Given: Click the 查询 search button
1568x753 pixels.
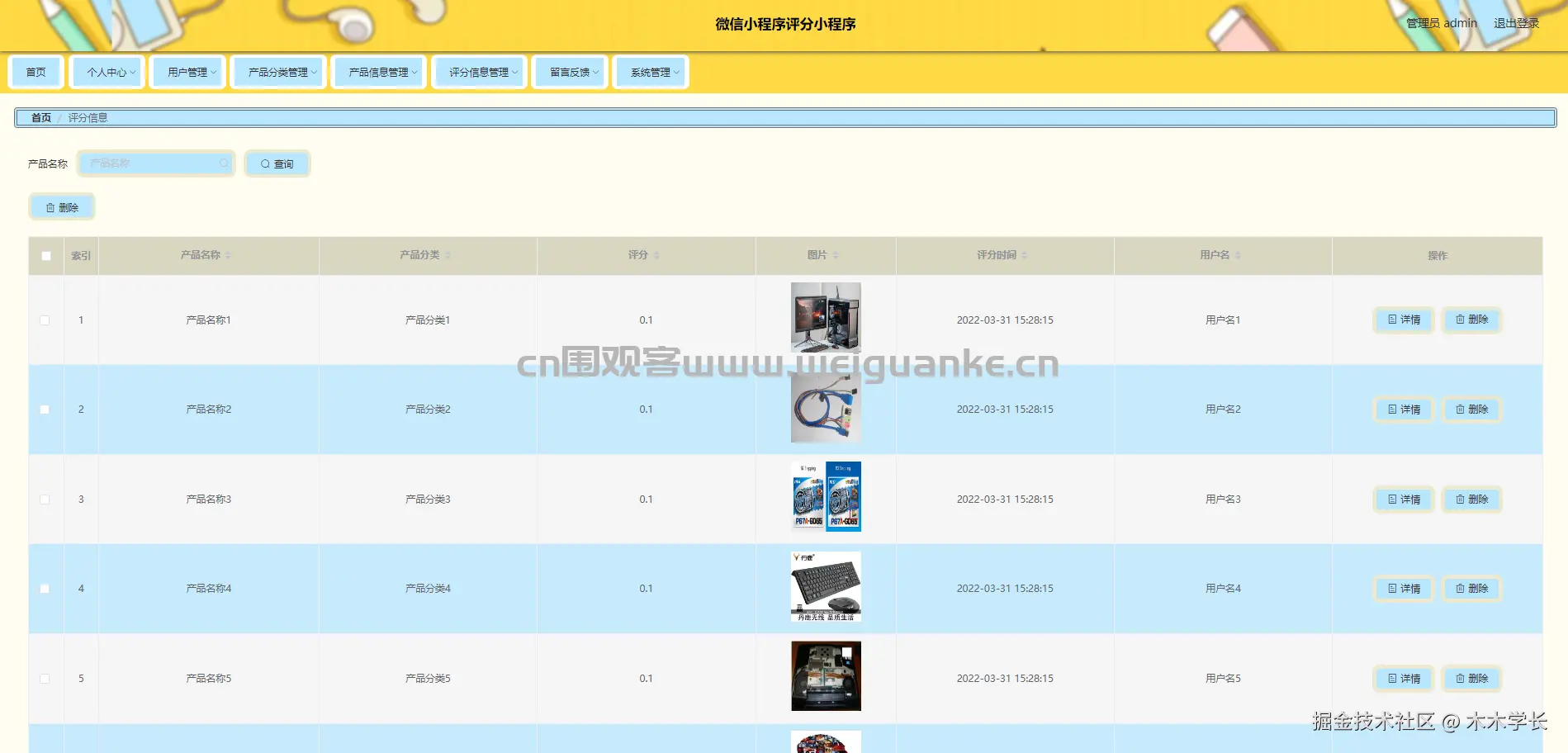Looking at the screenshot, I should click(x=277, y=163).
